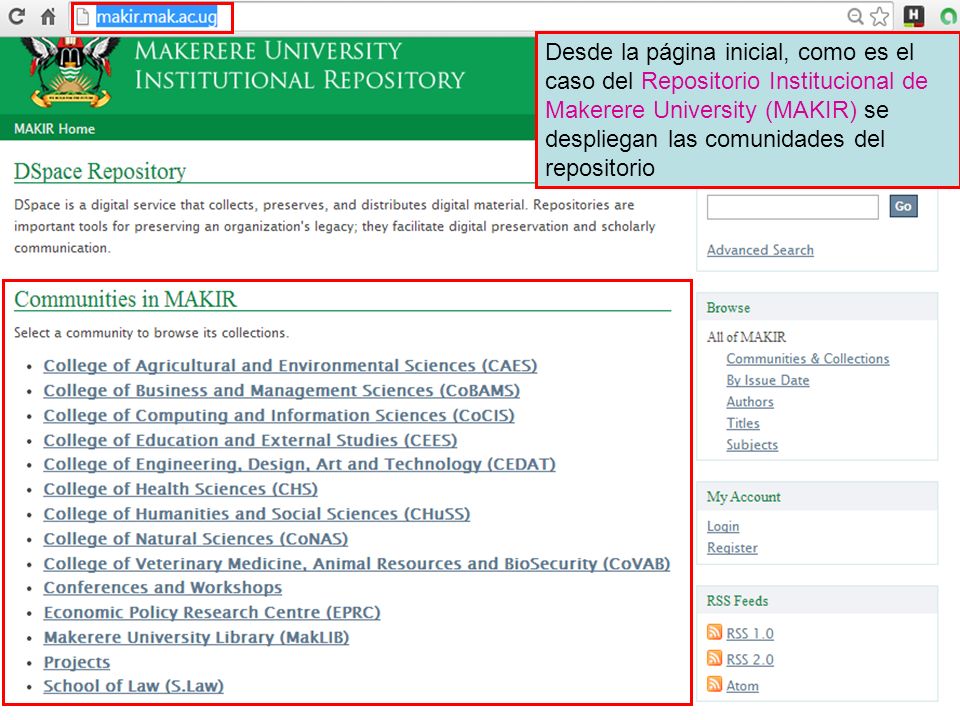This screenshot has width=960, height=720.
Task: Open Advanced Search link
Action: 760,250
